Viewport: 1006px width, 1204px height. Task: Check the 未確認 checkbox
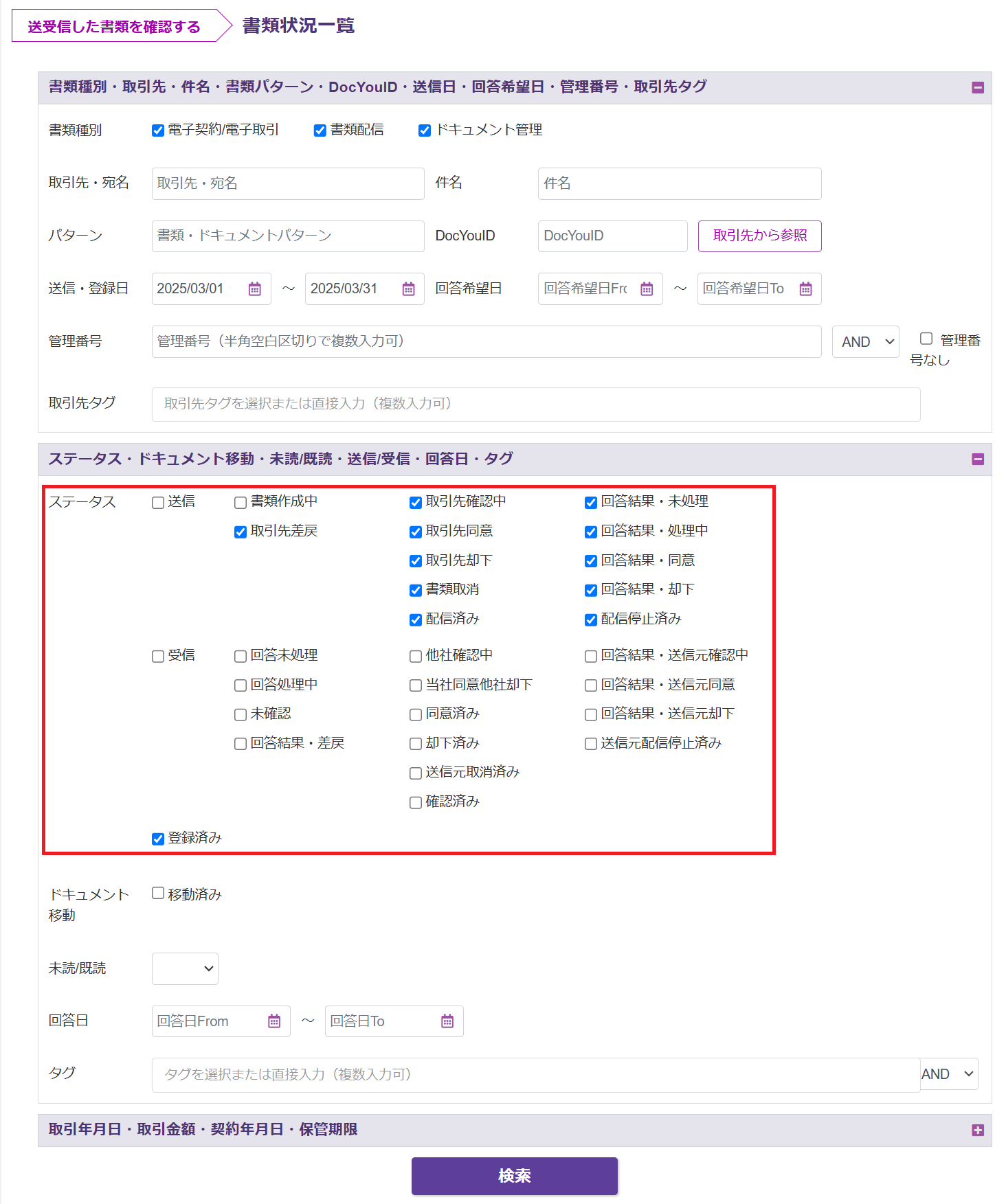pos(241,715)
